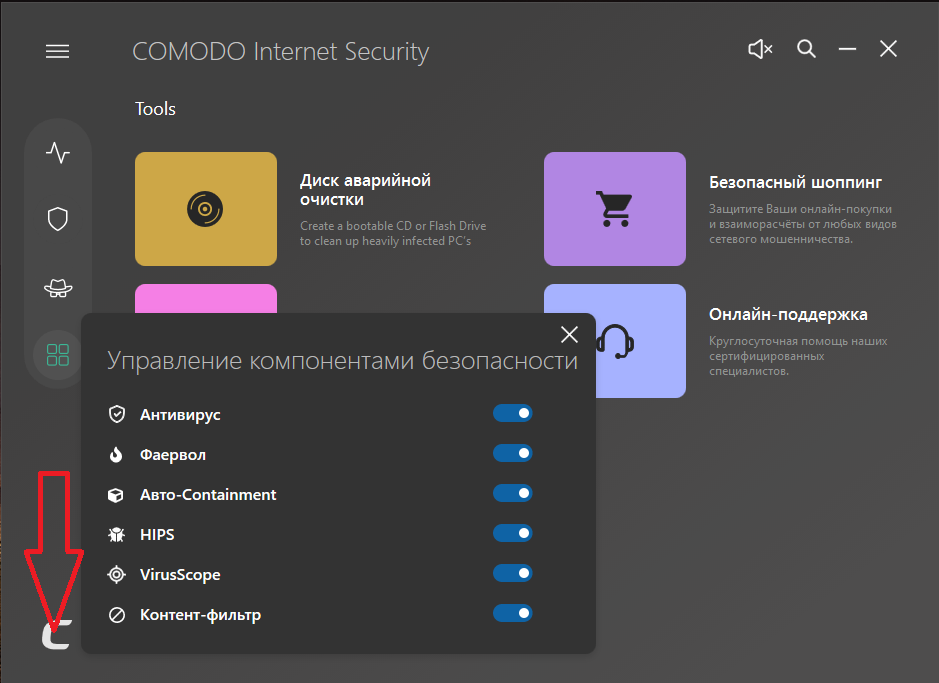
Task: Click the Безопасный шоппинг cart tile
Action: pyautogui.click(x=614, y=209)
